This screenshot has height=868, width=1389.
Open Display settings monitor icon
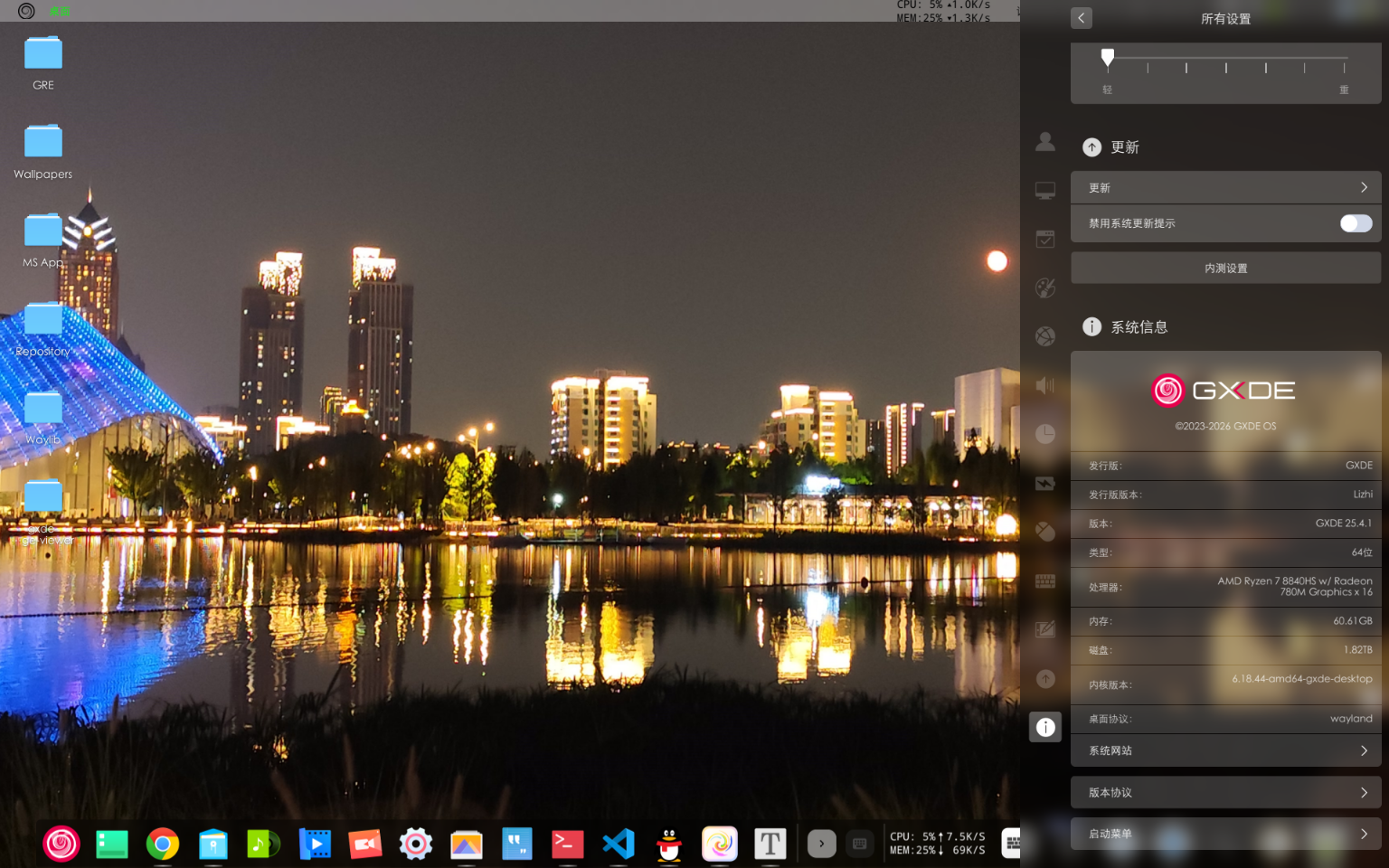(1045, 190)
